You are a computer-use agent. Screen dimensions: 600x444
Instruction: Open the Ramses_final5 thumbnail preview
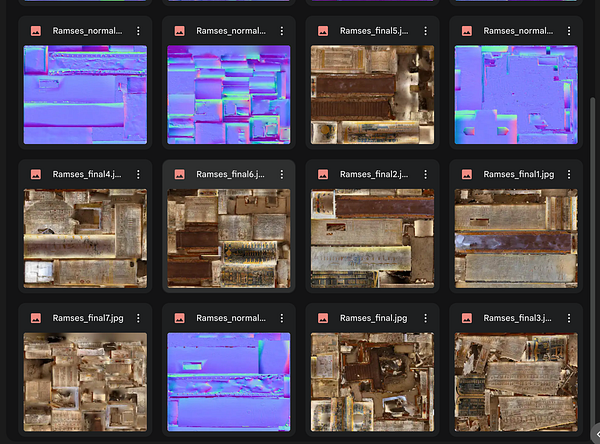[372, 95]
